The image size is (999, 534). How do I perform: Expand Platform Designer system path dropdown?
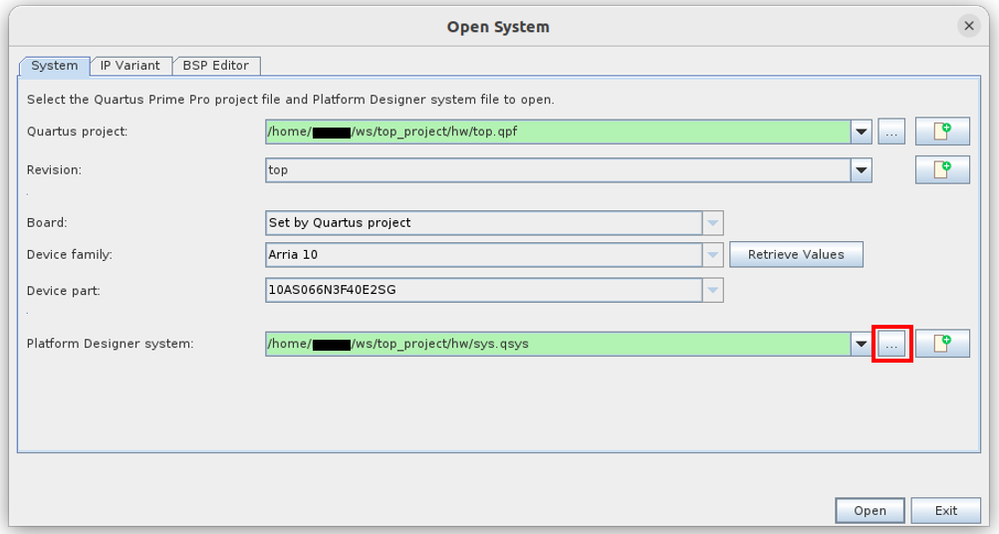[861, 344]
